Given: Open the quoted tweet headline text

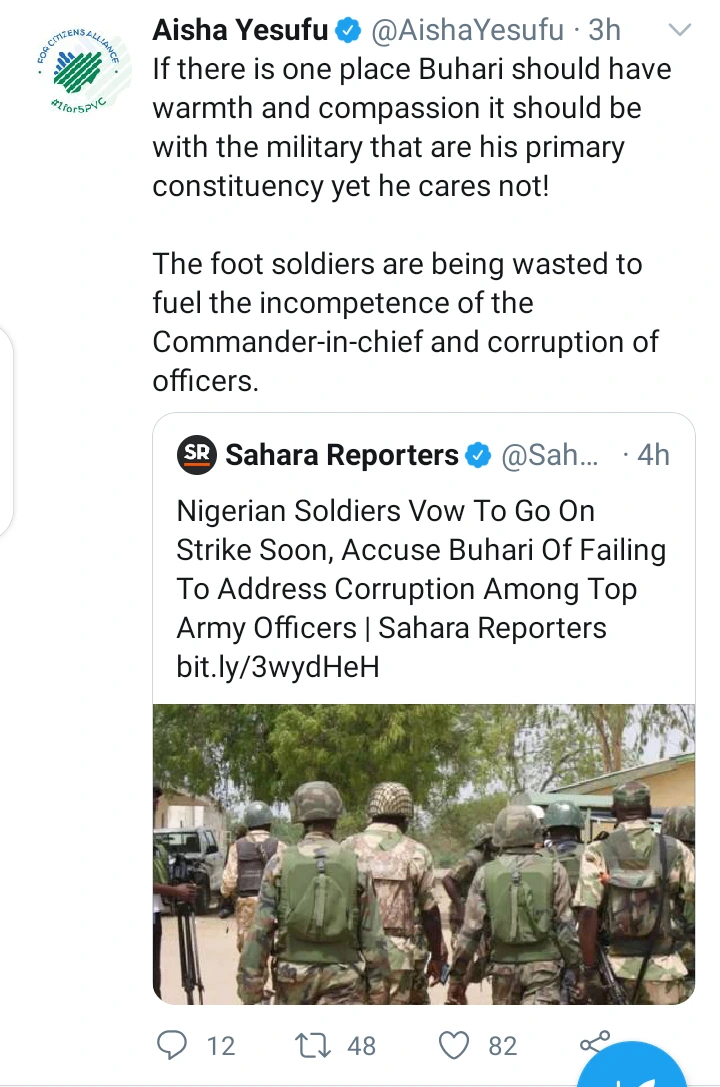Looking at the screenshot, I should point(421,569).
